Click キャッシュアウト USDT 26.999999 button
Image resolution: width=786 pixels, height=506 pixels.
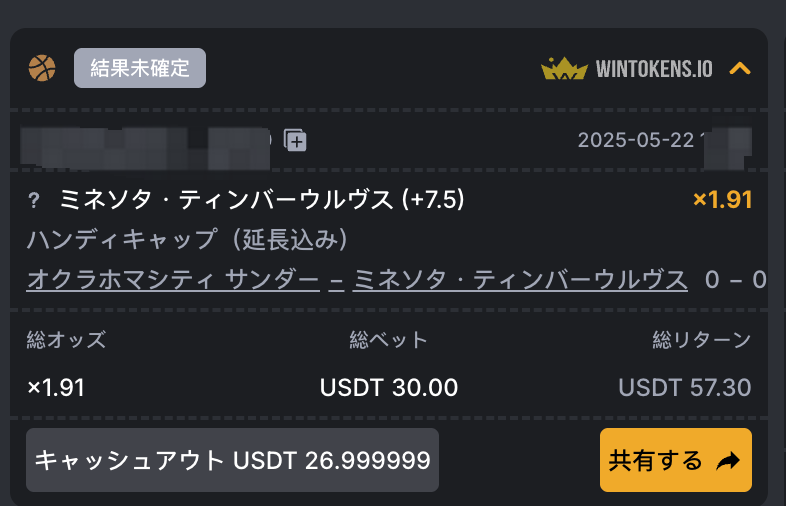[233, 460]
